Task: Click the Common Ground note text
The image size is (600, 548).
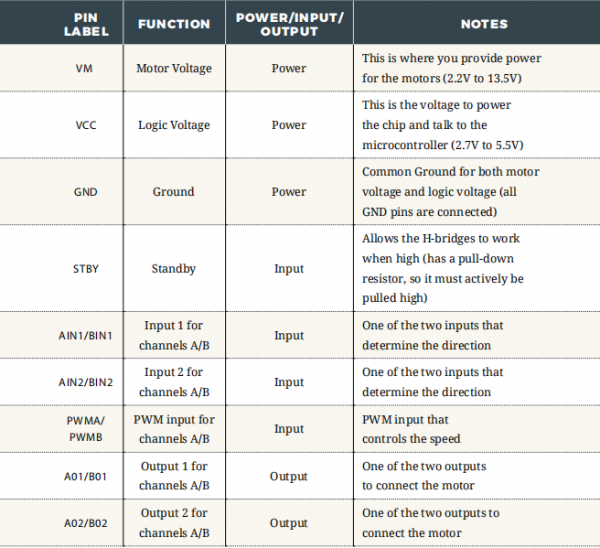Action: 451,192
